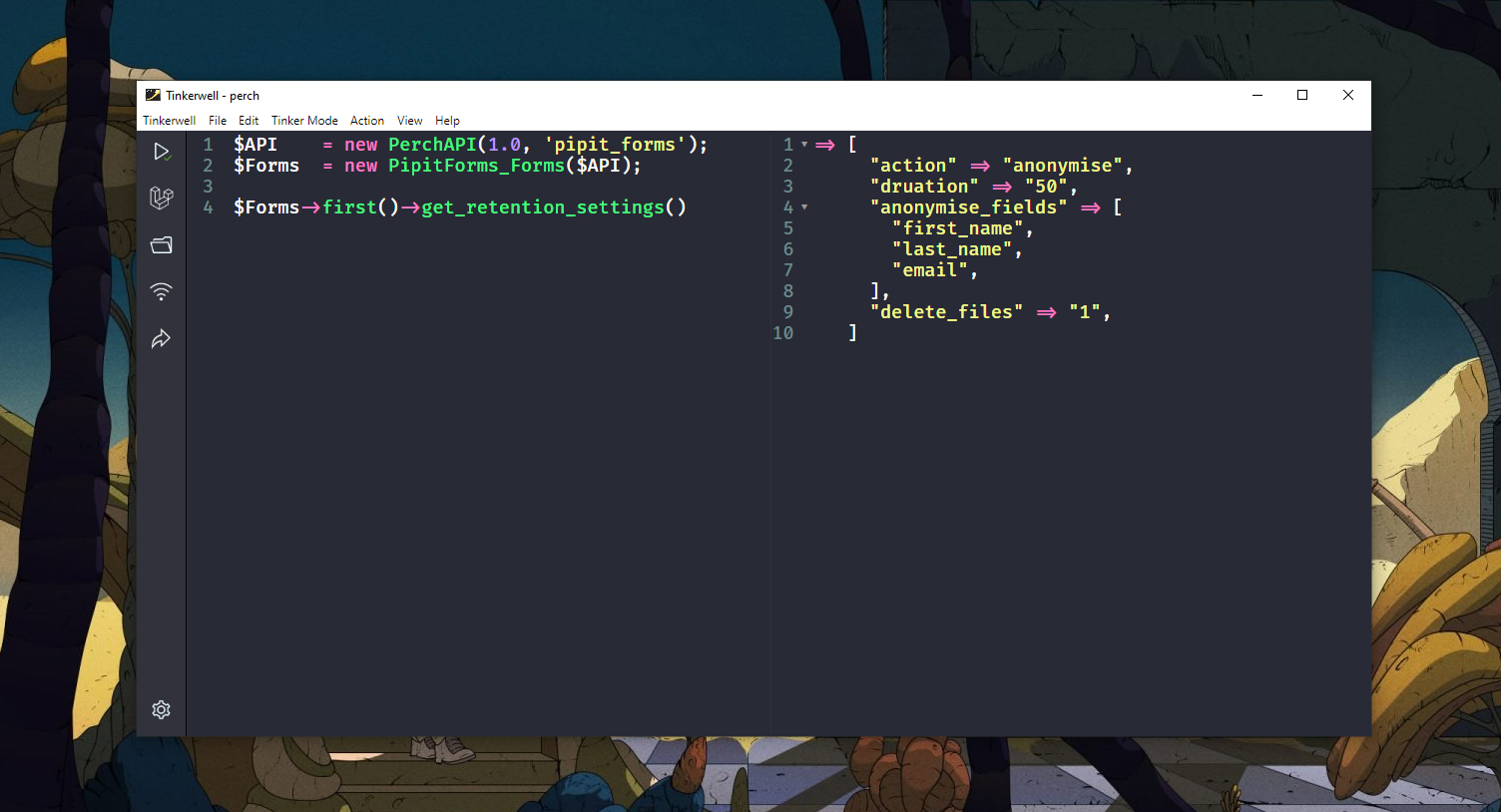1501x812 pixels.
Task: Click the share arrow icon in the sidebar
Action: tap(162, 339)
